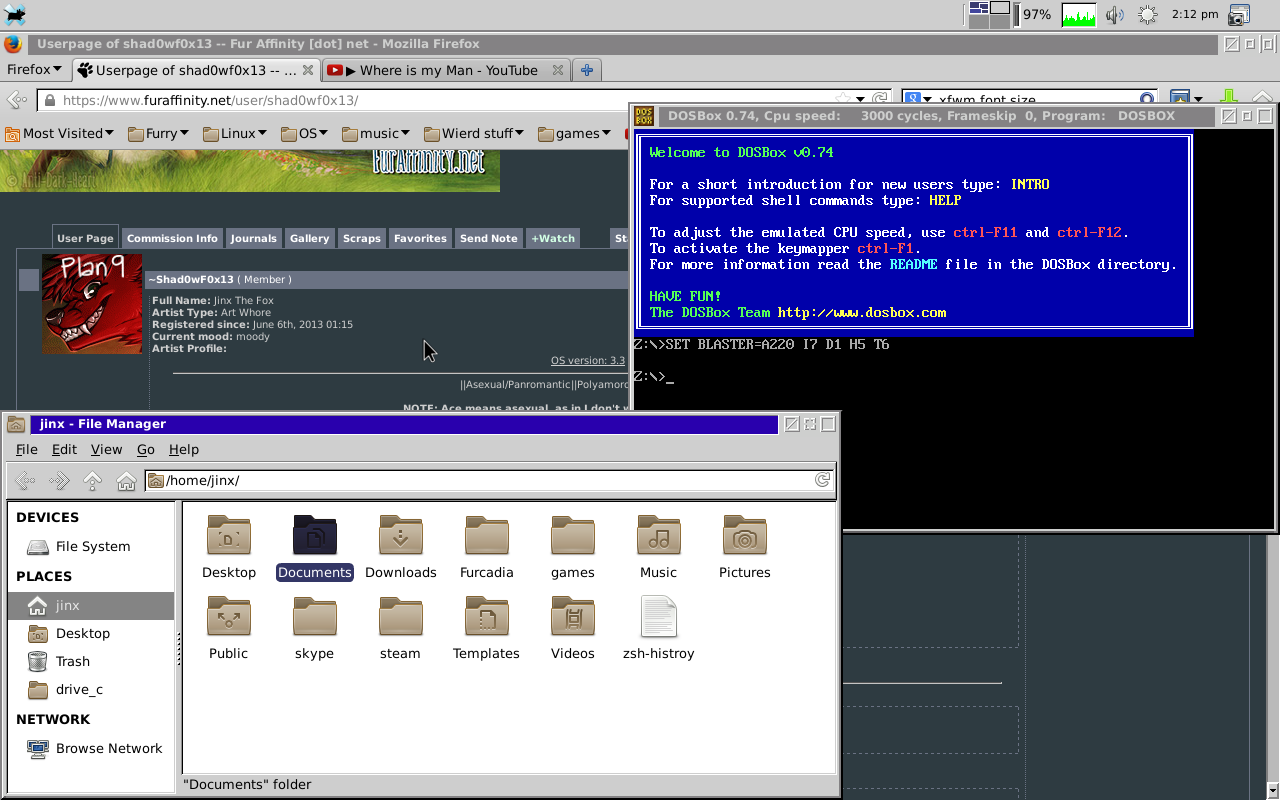Go to parent folder with Up arrow

point(93,481)
